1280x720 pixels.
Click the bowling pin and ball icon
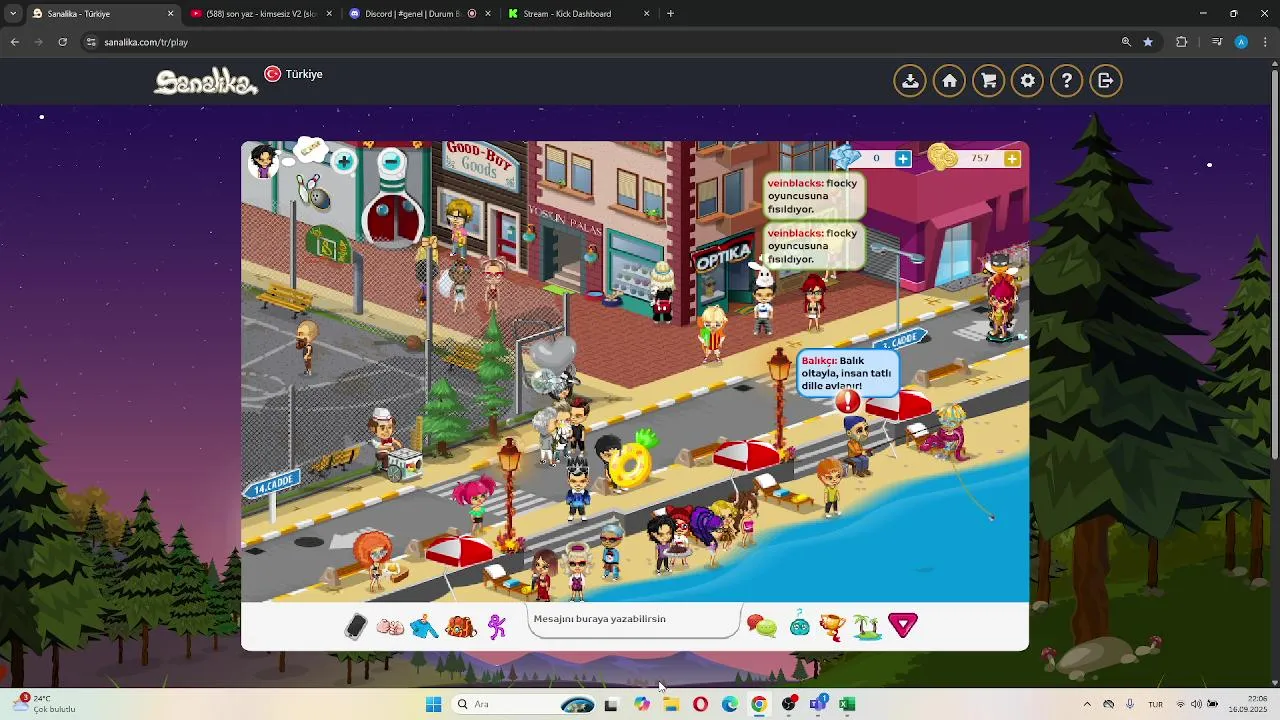coord(314,192)
